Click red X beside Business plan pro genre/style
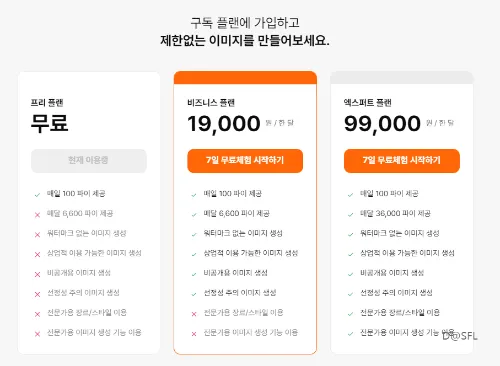This screenshot has height=366, width=500. click(x=194, y=314)
